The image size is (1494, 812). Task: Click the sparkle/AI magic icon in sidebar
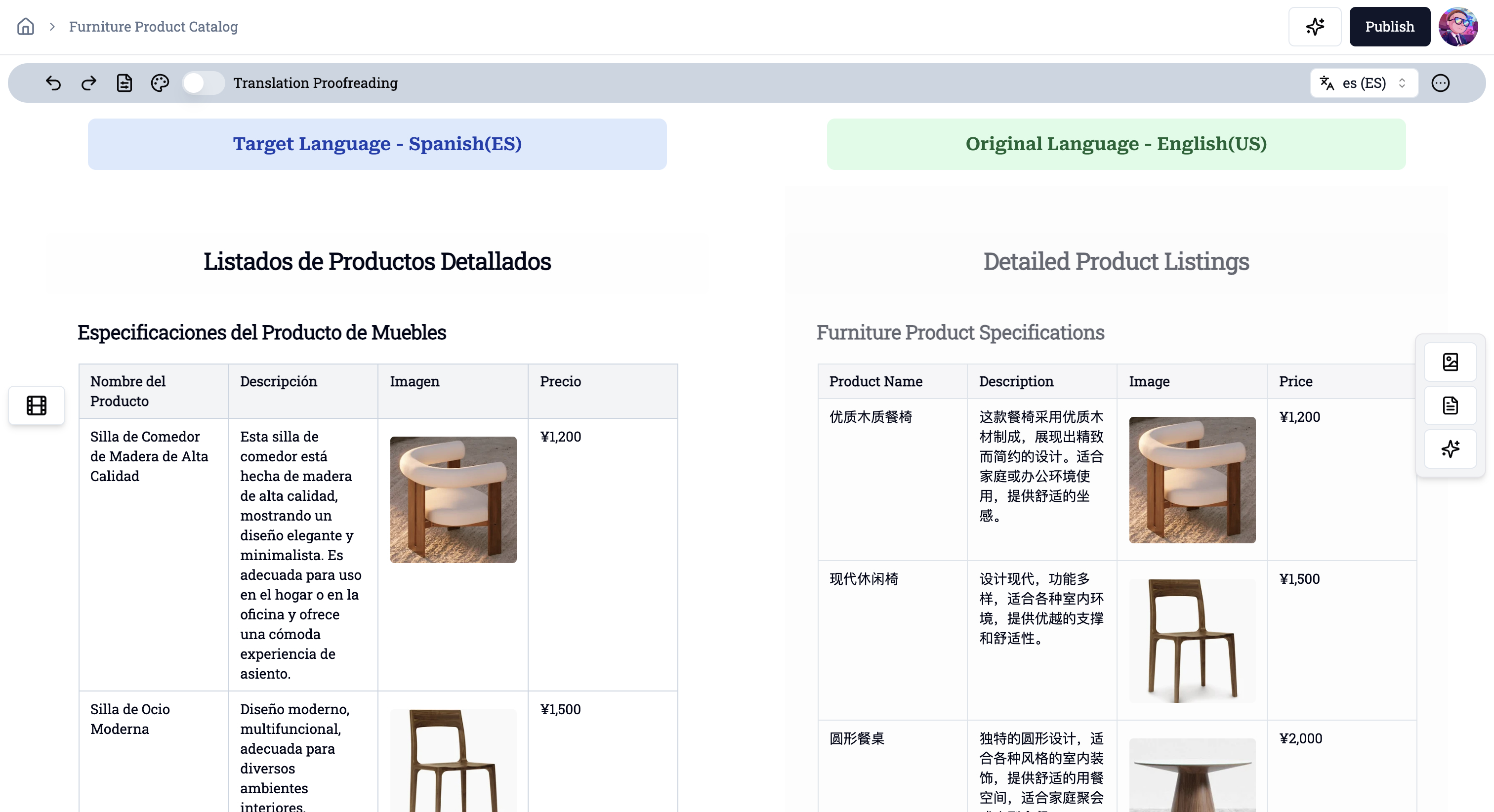[1451, 447]
